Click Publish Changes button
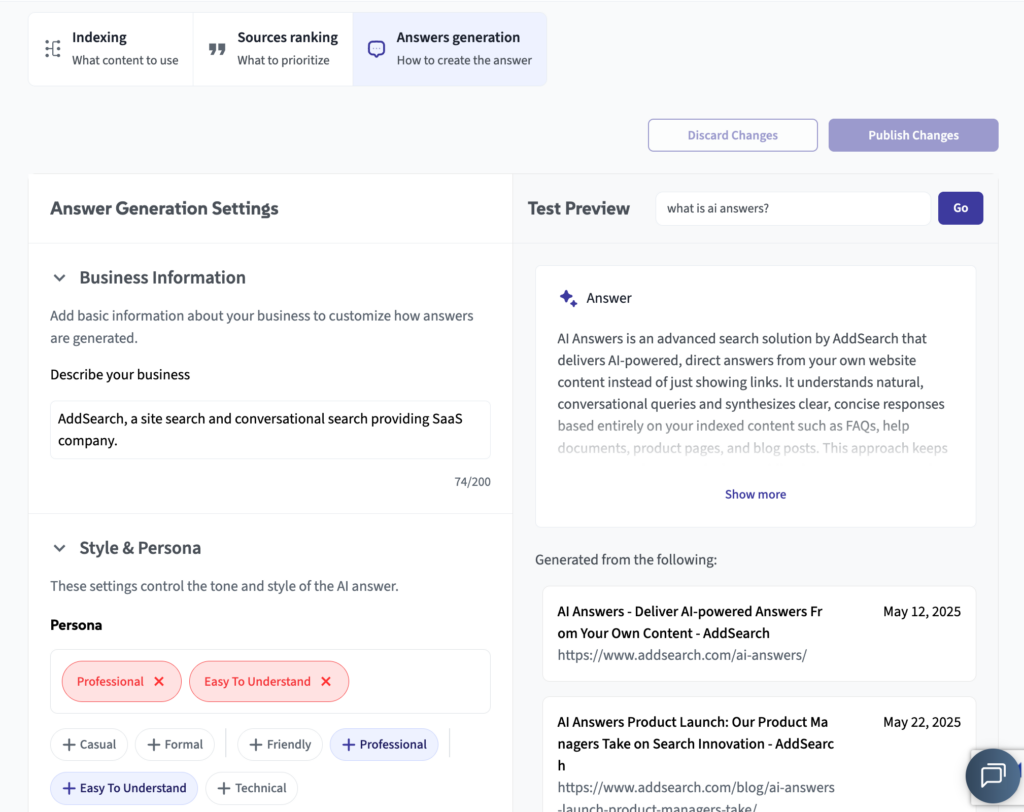 pos(913,135)
